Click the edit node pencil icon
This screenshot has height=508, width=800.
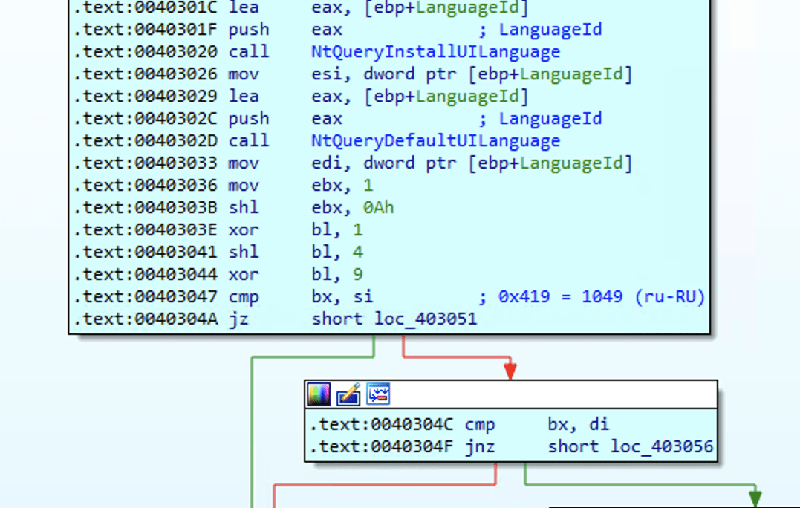348,394
